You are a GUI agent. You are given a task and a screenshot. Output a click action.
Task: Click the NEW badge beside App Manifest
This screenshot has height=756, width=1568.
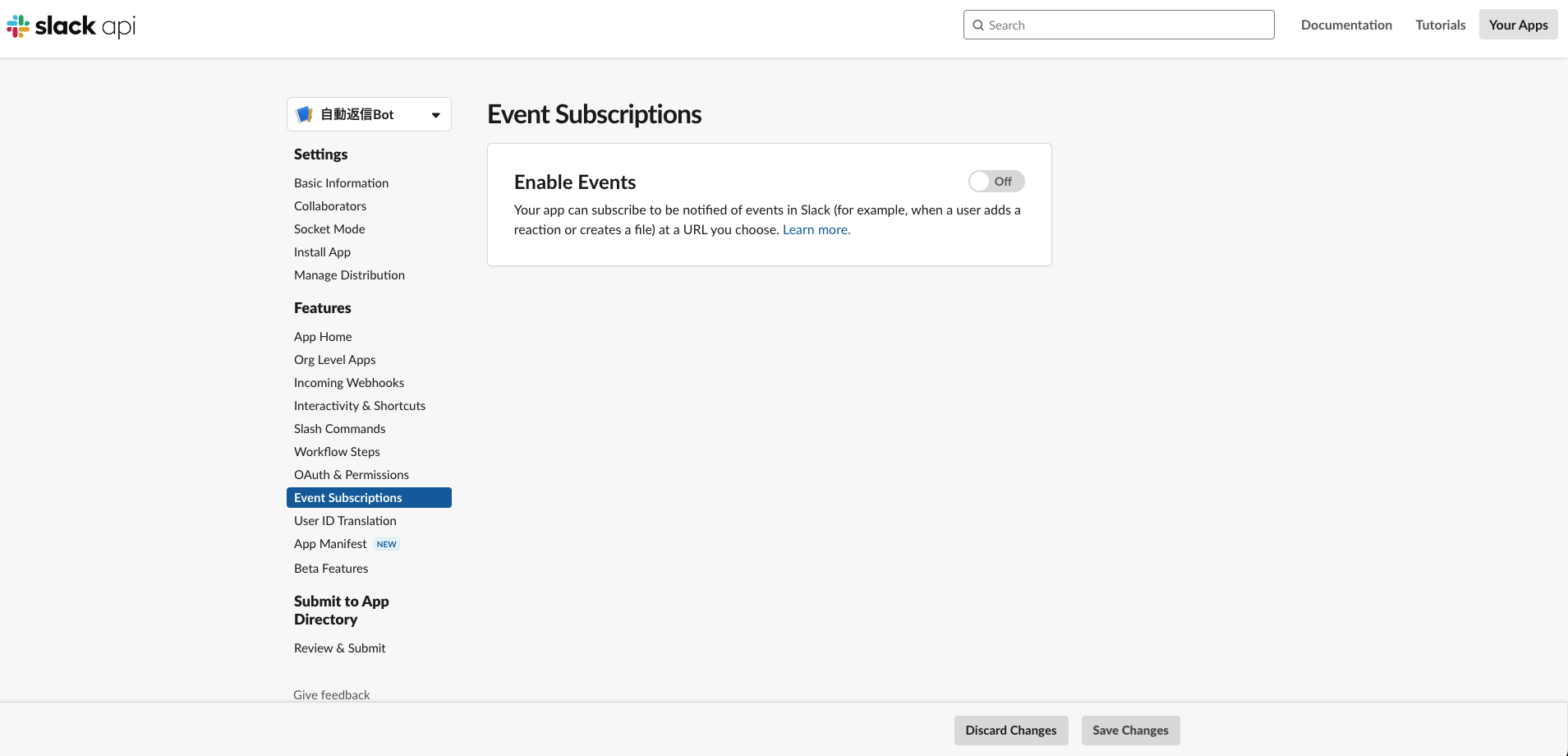(x=386, y=544)
